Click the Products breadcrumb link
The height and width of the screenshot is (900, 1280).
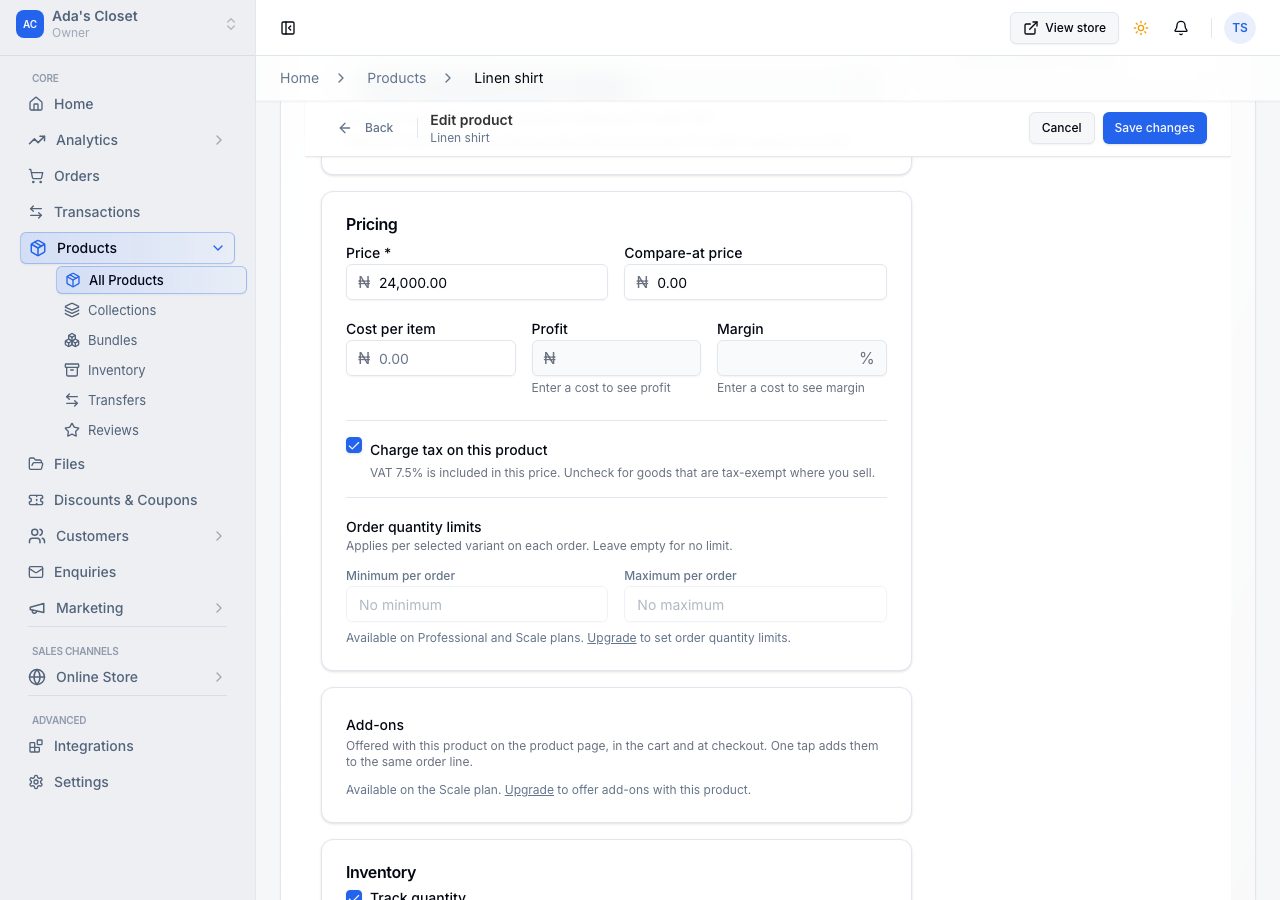[396, 78]
